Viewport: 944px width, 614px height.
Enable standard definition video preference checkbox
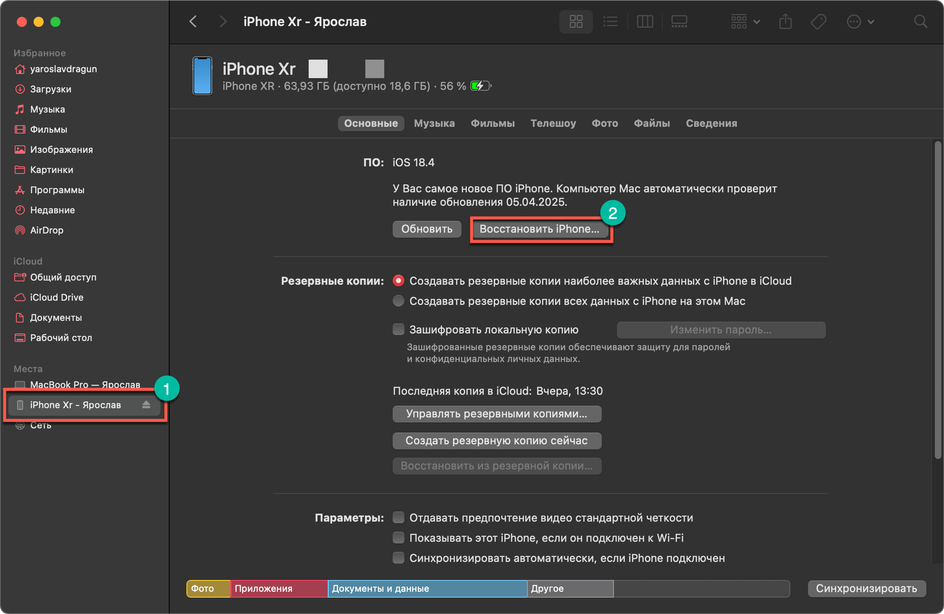pyautogui.click(x=399, y=518)
